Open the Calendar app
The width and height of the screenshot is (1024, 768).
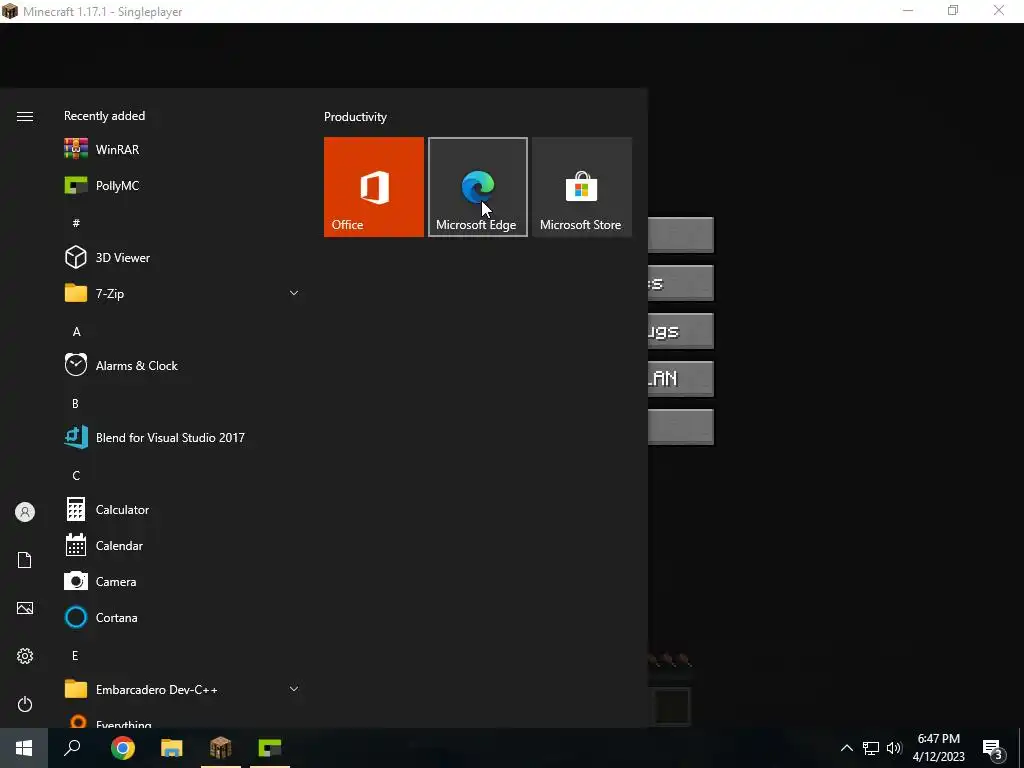pos(183,545)
